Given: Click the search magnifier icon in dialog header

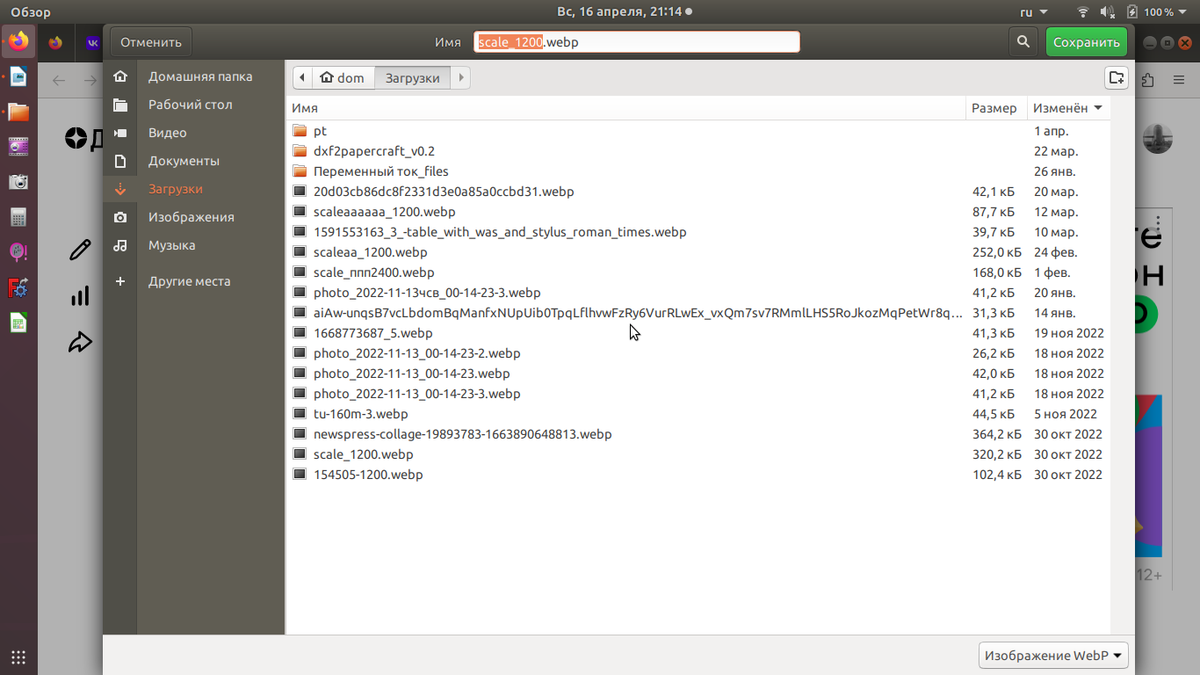Looking at the screenshot, I should 1022,42.
